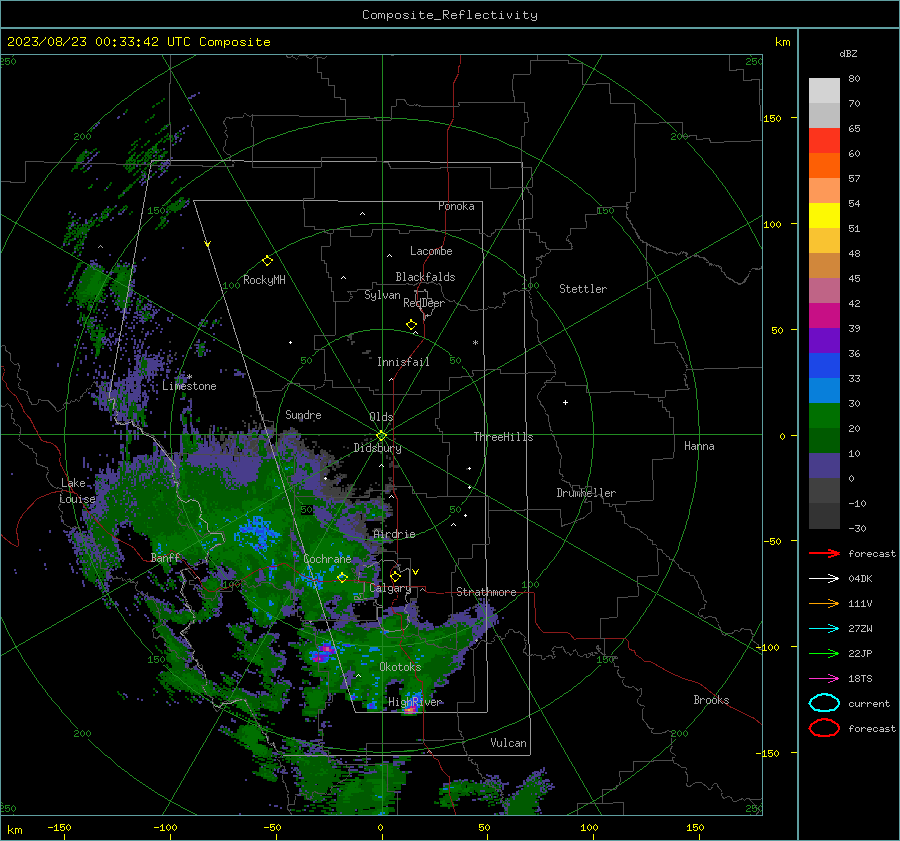This screenshot has height=841, width=900.
Task: Click the Composite_Reflectivity title
Action: (x=449, y=15)
